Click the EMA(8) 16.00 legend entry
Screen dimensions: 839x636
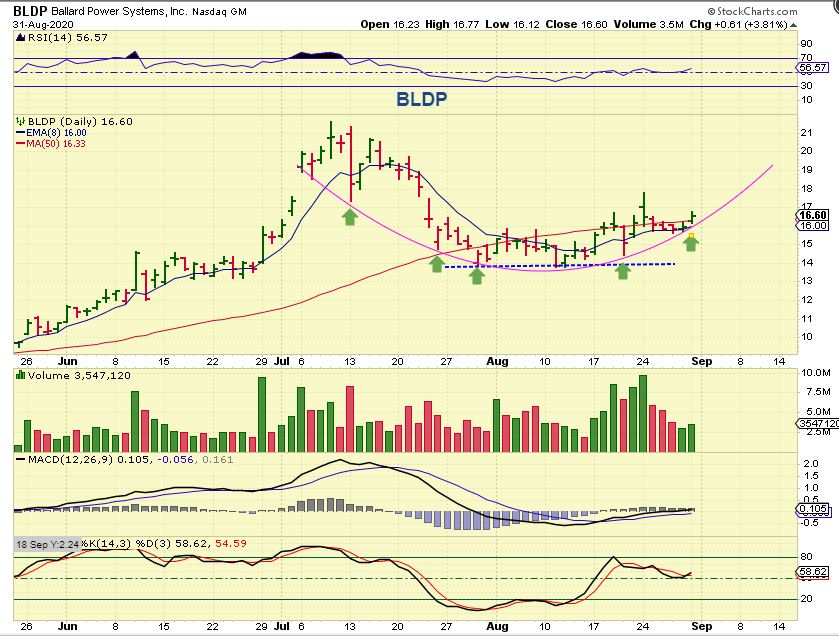(x=56, y=133)
